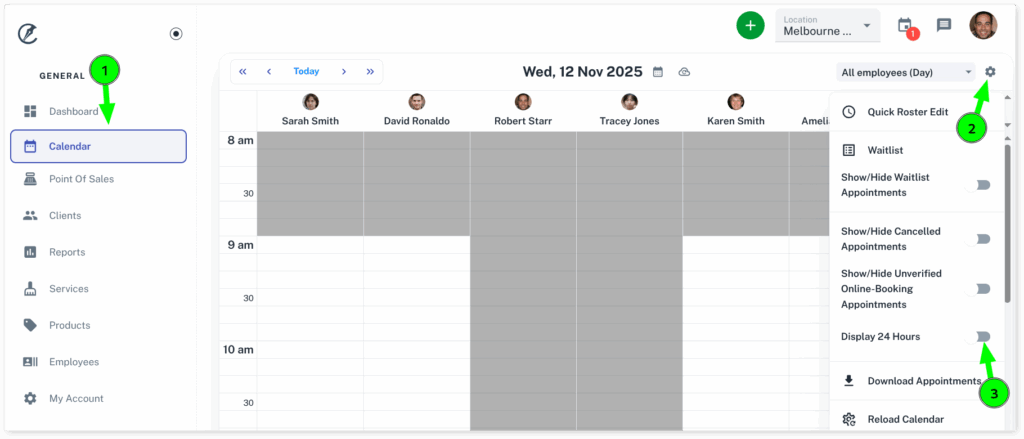
Task: Go to previous day arrow
Action: [269, 72]
